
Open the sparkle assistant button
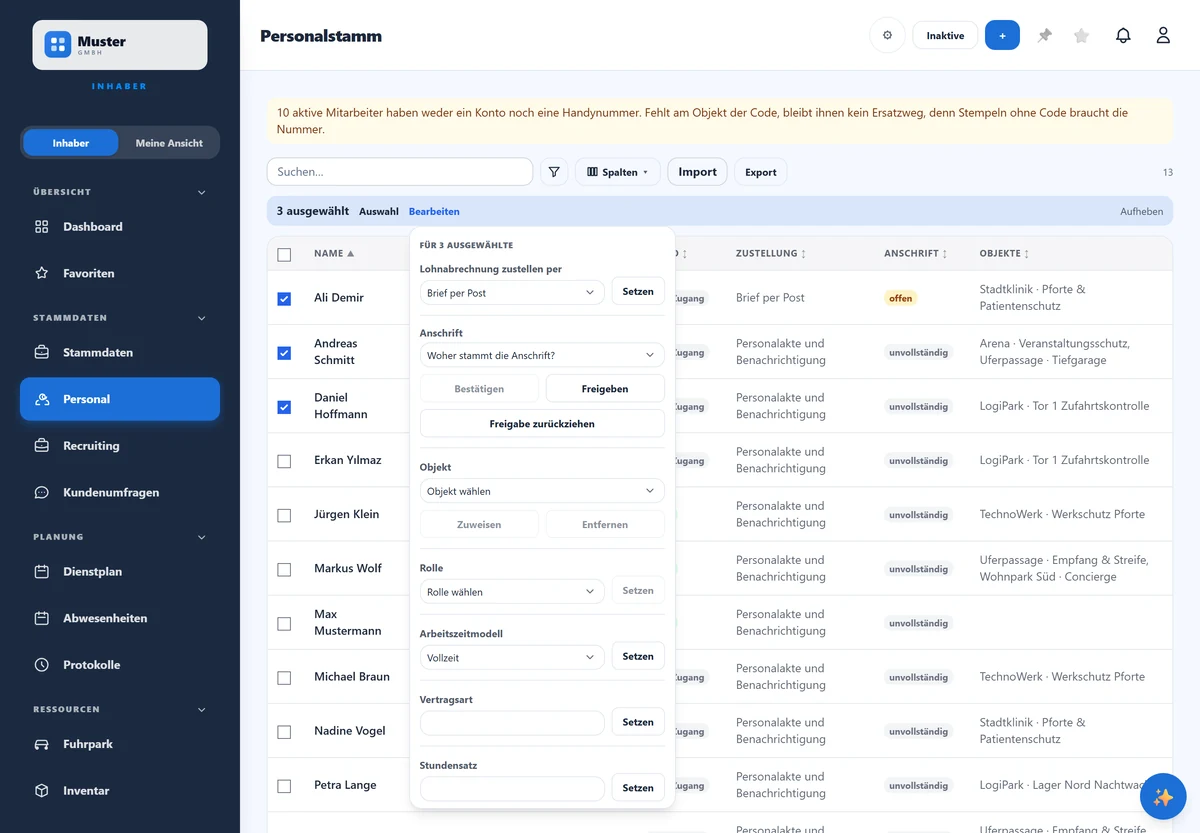[1163, 797]
